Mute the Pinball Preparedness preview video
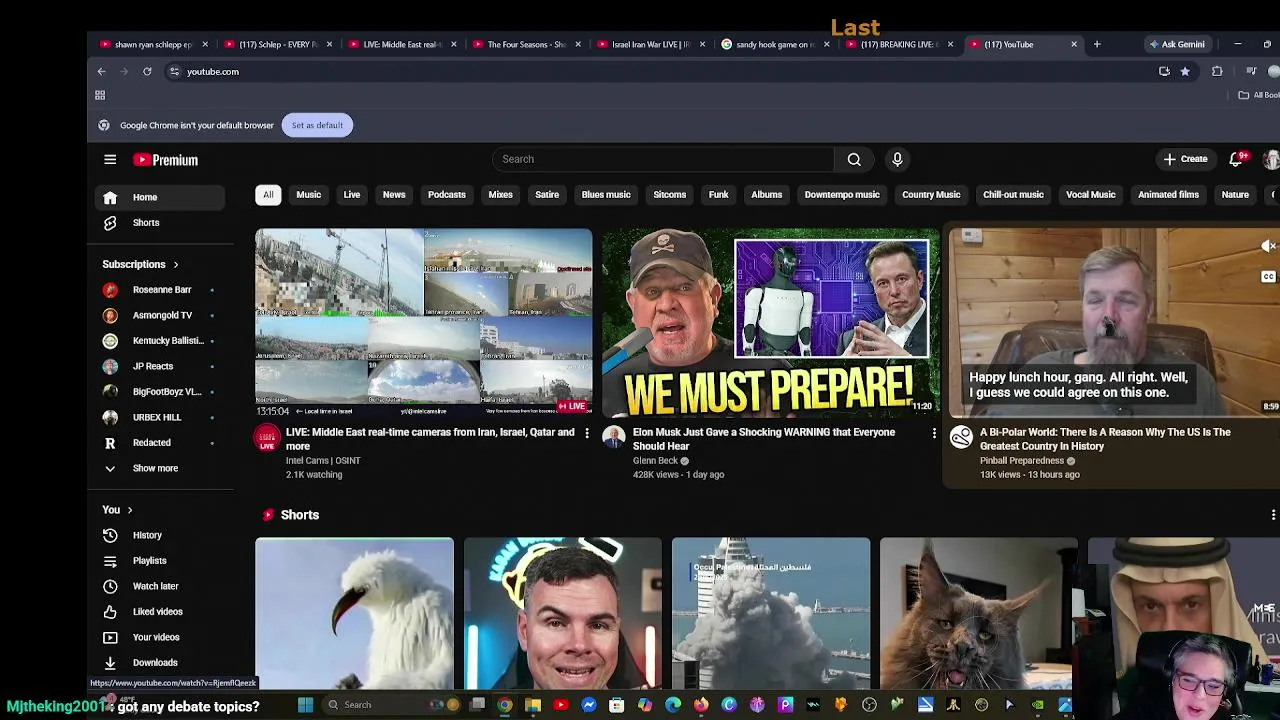The image size is (1280, 720). [1268, 246]
